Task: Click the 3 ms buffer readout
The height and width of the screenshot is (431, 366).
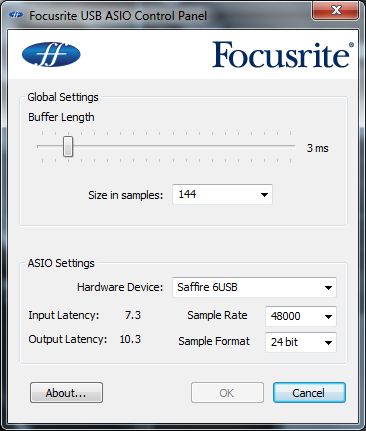Action: (317, 148)
